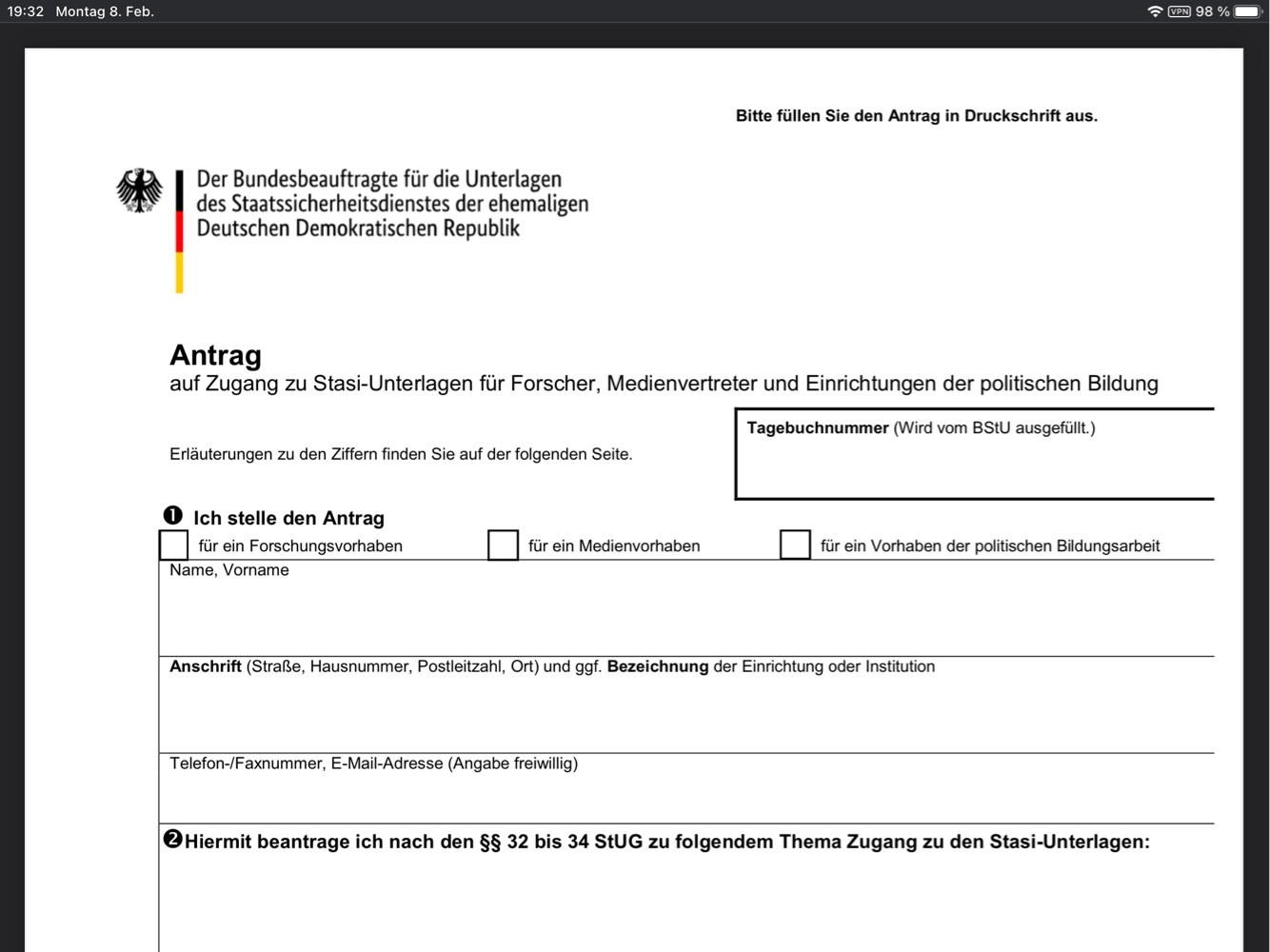Tap the VPN indicator in status bar
Image resolution: width=1270 pixels, height=952 pixels.
click(1179, 11)
